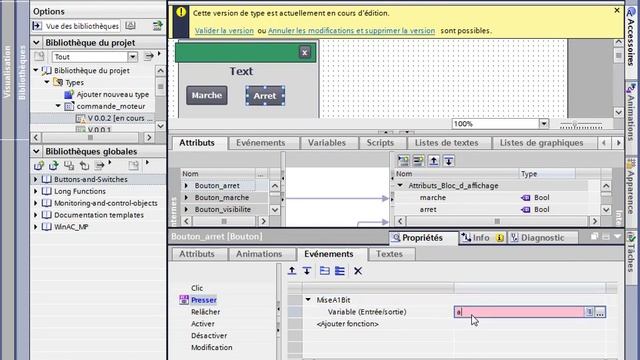Select Documentation templates library
This screenshot has width=640, height=360.
pyautogui.click(x=99, y=215)
